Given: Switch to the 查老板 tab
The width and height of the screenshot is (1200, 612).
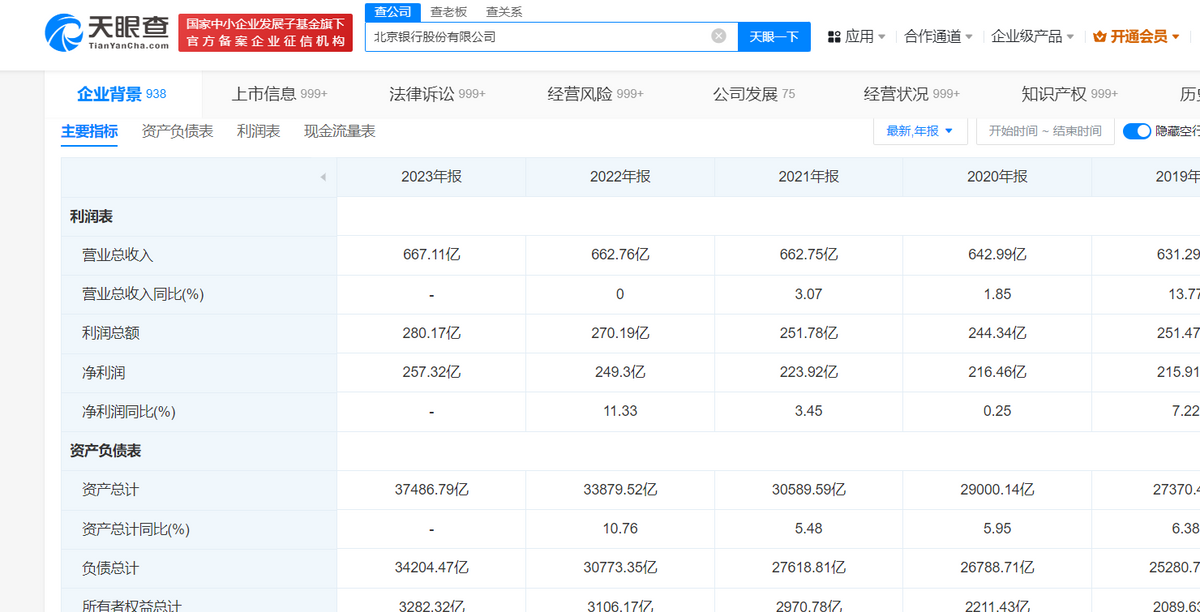Looking at the screenshot, I should click(448, 12).
